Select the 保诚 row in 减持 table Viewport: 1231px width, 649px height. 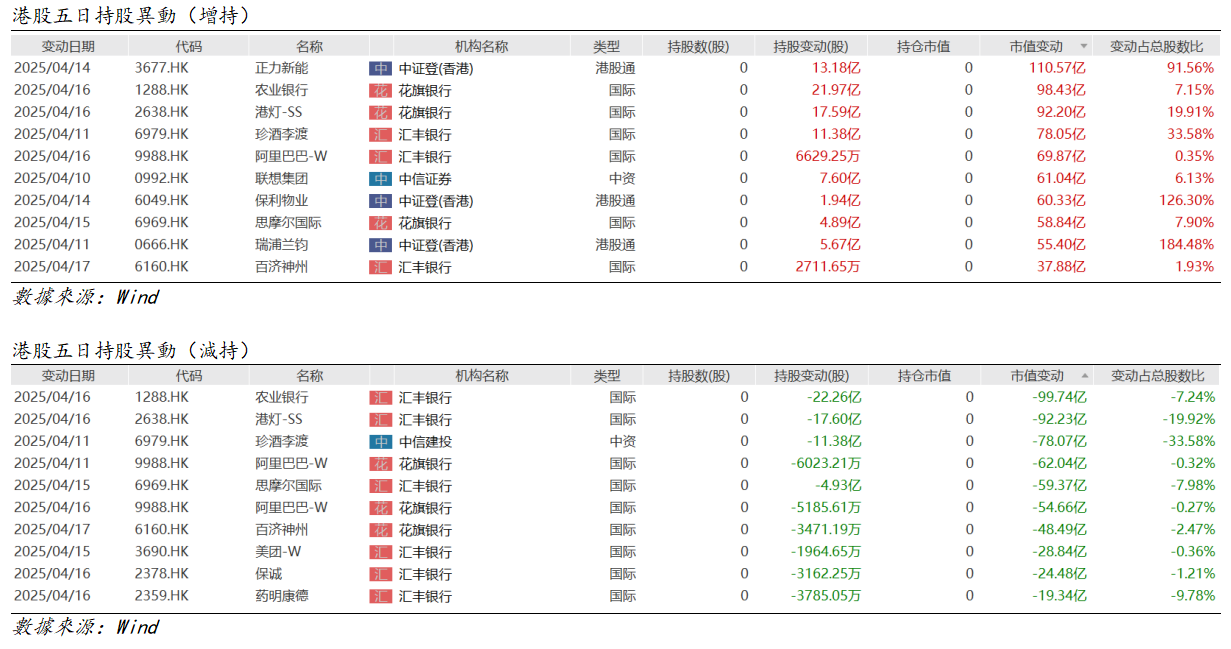click(269, 573)
